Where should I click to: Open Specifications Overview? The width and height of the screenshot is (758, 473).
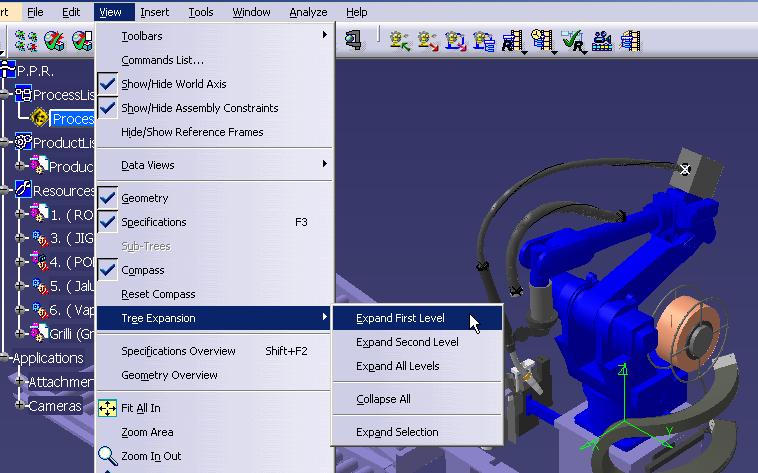pyautogui.click(x=214, y=351)
